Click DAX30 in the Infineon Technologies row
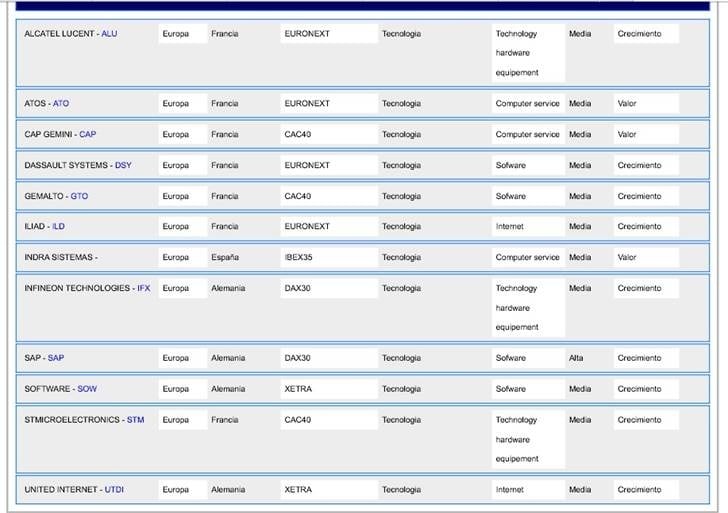Screen dimensions: 728x513 pos(297,288)
